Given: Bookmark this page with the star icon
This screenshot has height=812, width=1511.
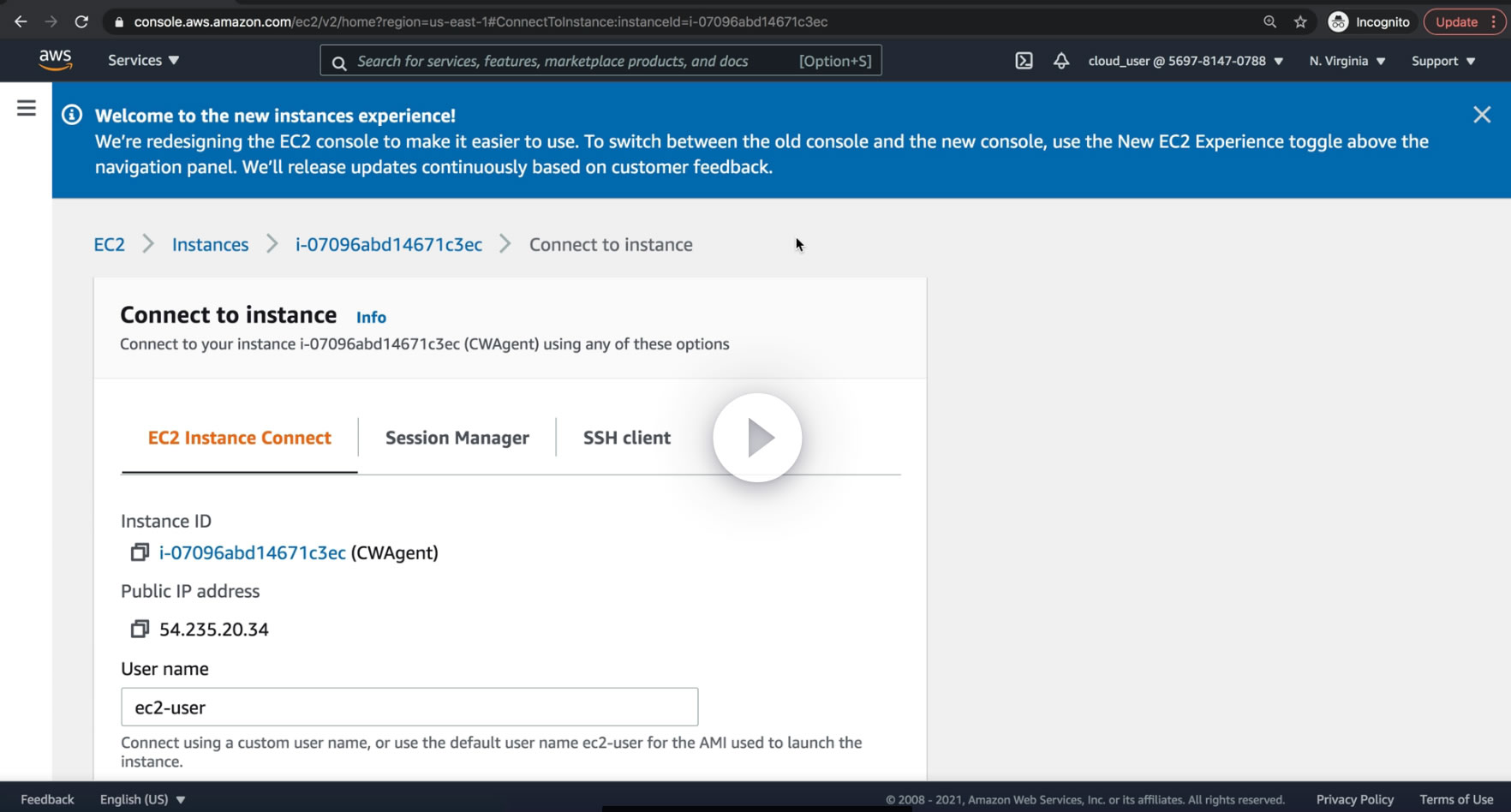Looking at the screenshot, I should 1300,22.
